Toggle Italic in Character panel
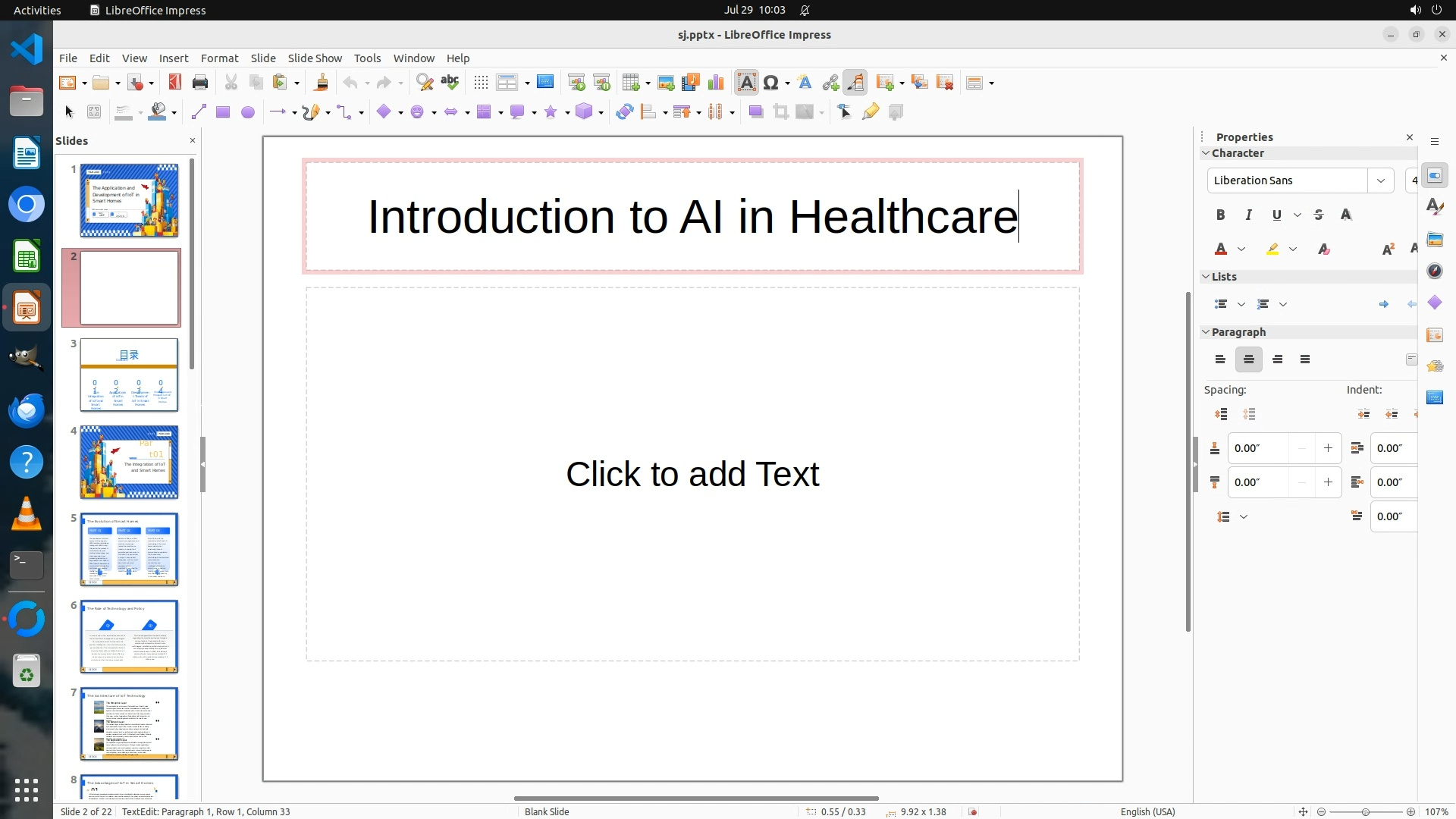The height and width of the screenshot is (819, 1456). pyautogui.click(x=1248, y=215)
